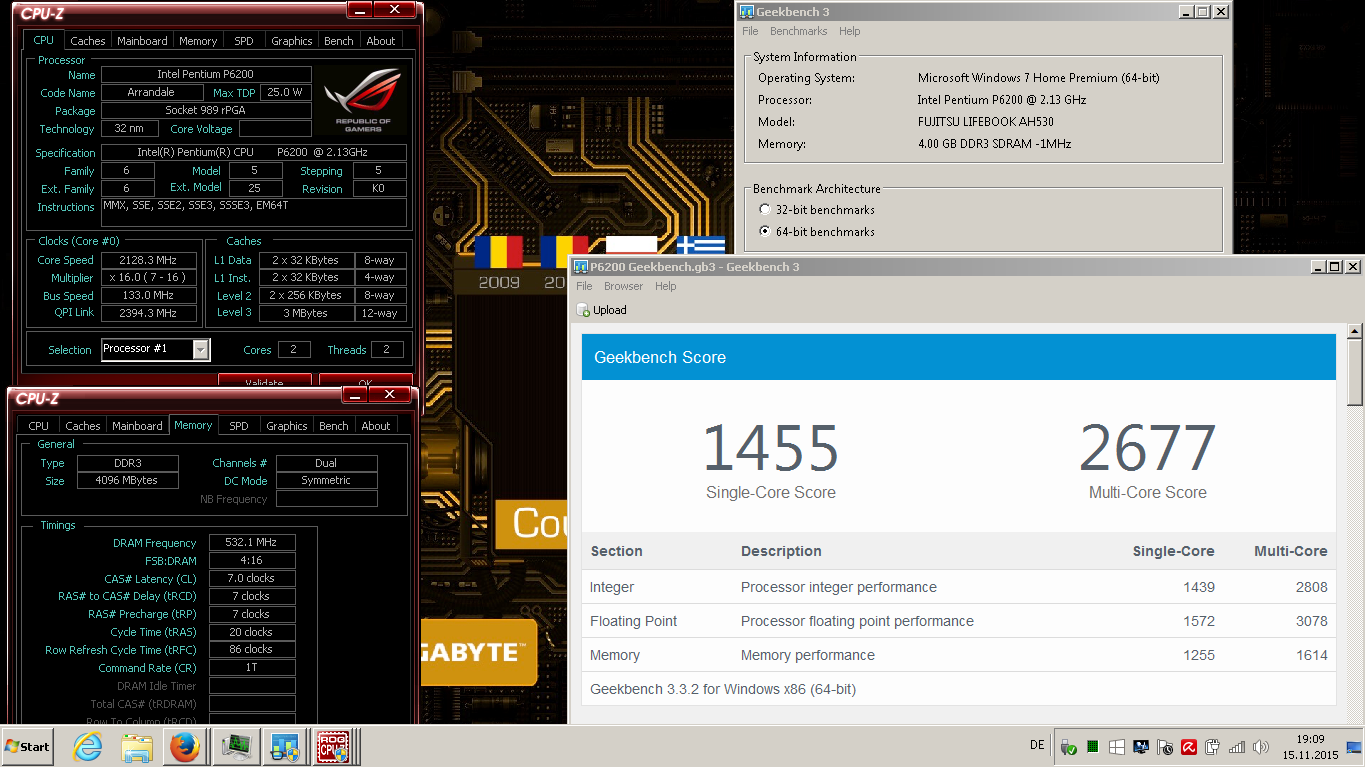Open Help menu in Geekbench 3 window
Image resolution: width=1365 pixels, height=767 pixels.
(849, 31)
